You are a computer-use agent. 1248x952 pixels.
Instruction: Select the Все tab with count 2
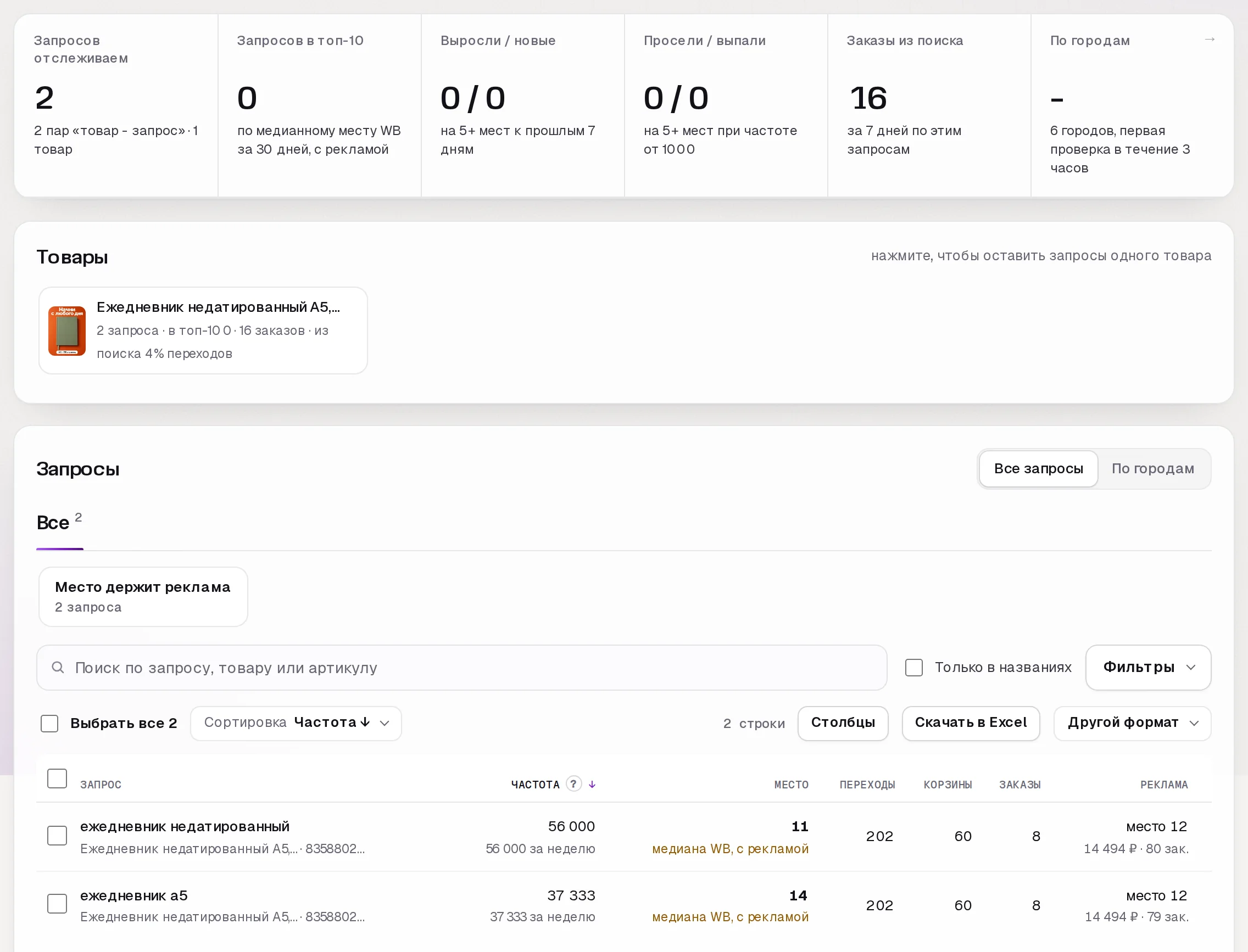59,522
